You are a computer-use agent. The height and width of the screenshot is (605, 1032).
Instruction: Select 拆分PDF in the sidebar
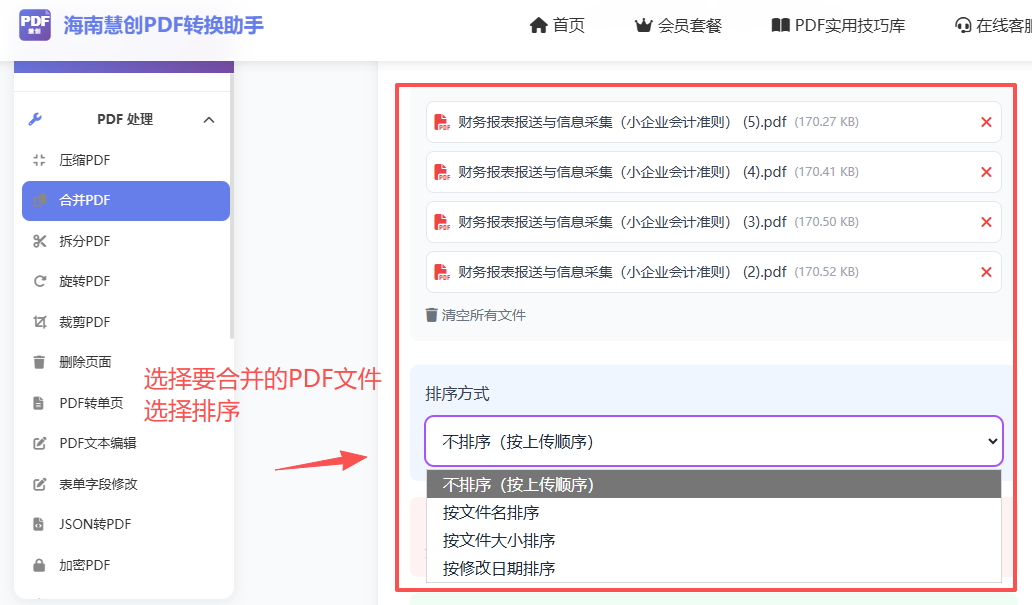[x=126, y=241]
